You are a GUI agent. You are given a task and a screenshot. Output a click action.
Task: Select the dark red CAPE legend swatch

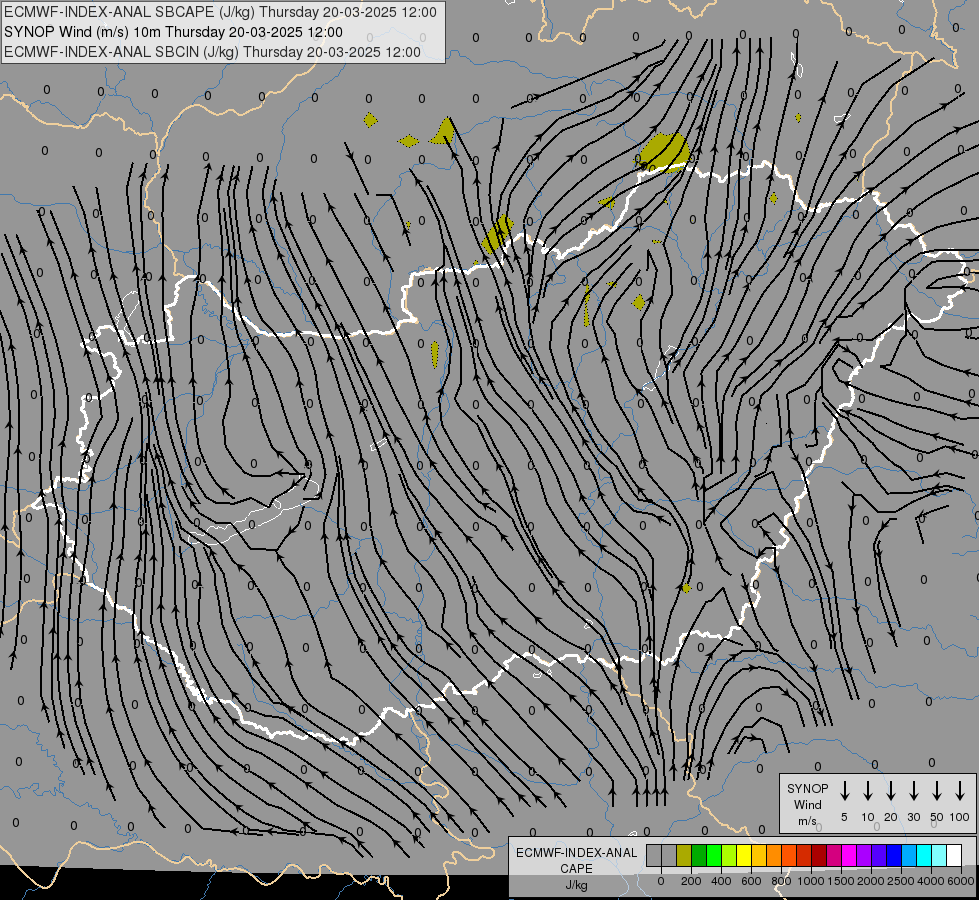(820, 855)
